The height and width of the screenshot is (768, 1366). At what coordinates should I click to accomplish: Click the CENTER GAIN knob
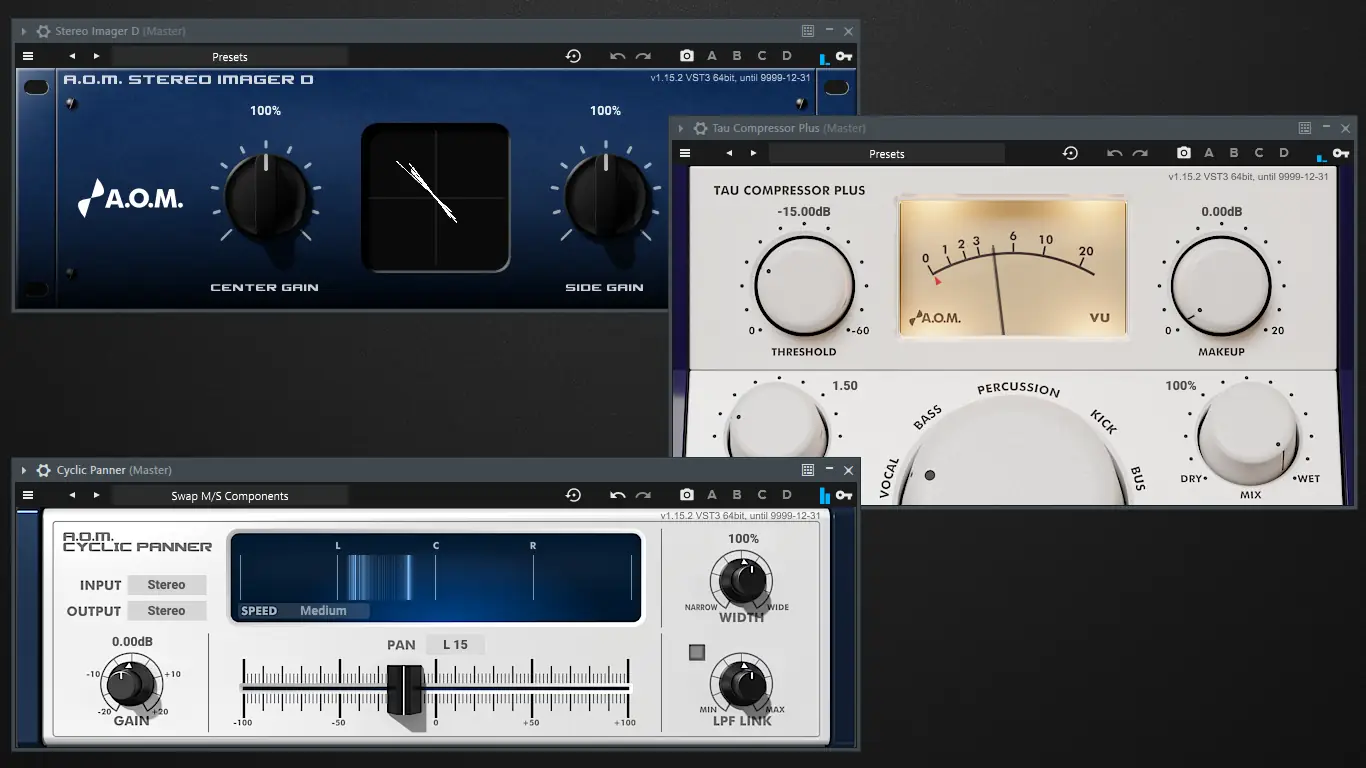coord(265,195)
